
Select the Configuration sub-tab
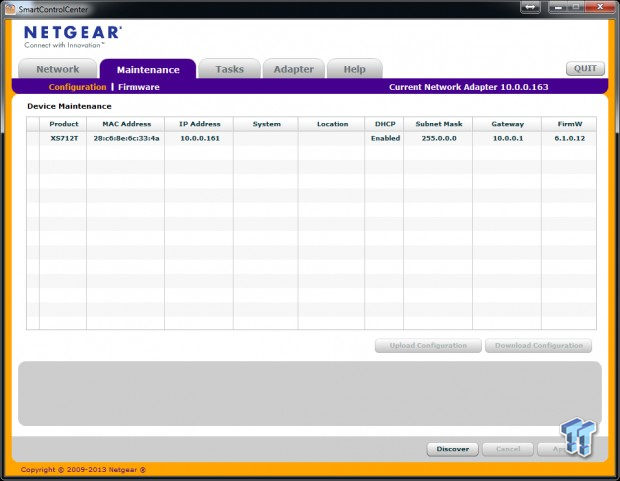coord(78,87)
